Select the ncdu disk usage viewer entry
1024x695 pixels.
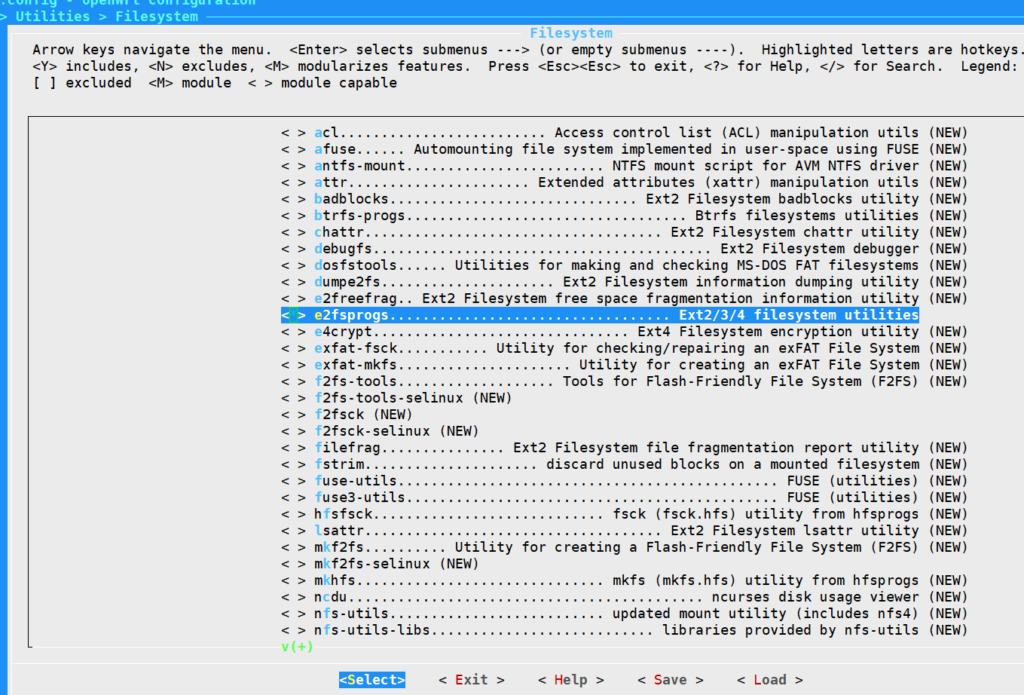point(624,598)
